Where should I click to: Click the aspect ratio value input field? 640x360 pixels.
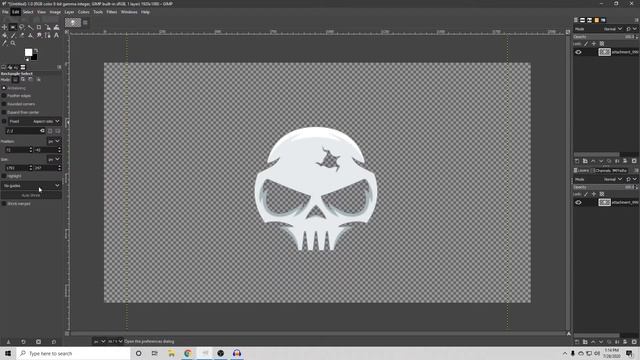[x=24, y=131]
